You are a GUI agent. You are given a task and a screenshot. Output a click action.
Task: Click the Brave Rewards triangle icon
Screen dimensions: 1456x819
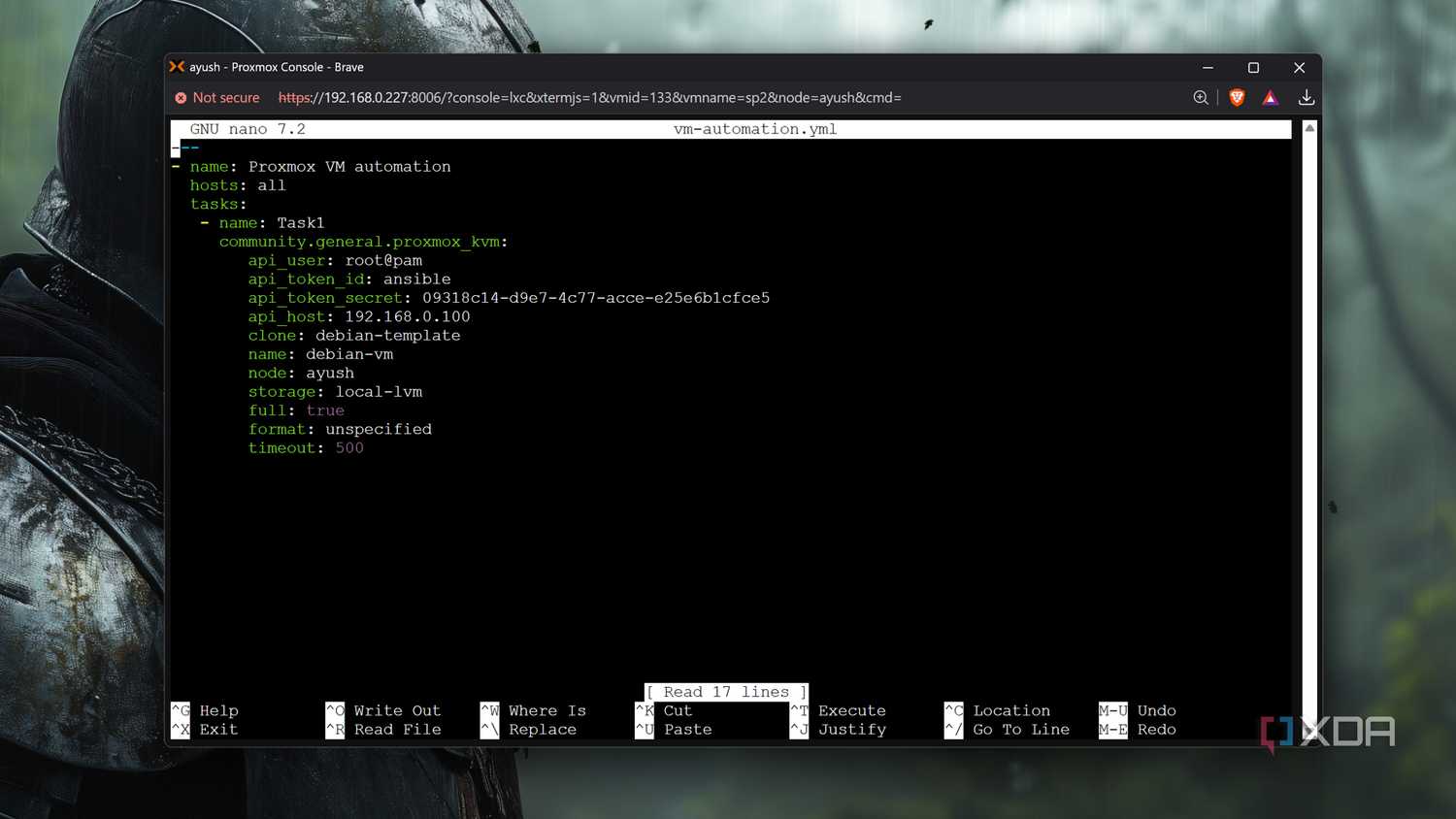[1271, 97]
